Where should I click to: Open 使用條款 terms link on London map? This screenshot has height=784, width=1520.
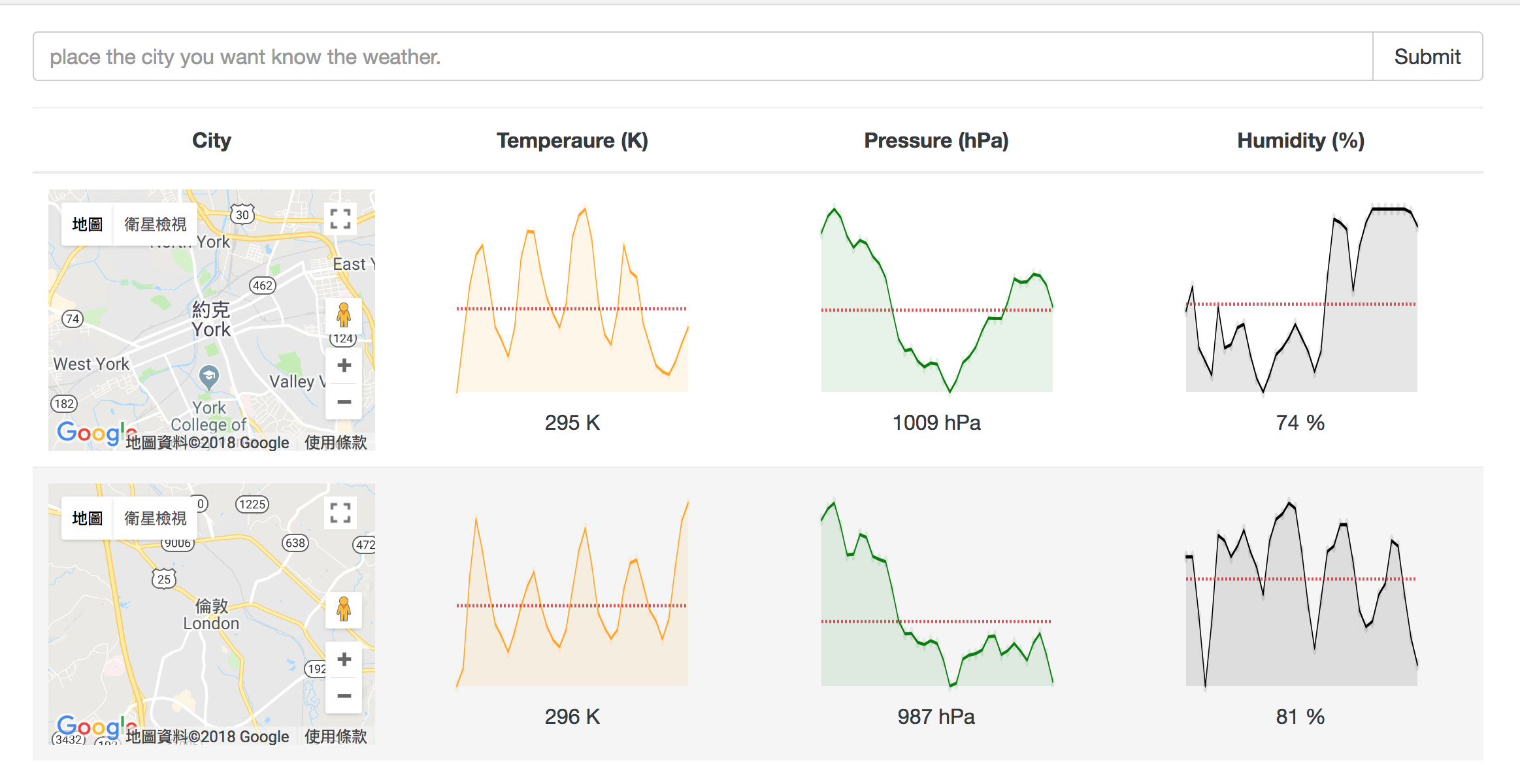[336, 736]
